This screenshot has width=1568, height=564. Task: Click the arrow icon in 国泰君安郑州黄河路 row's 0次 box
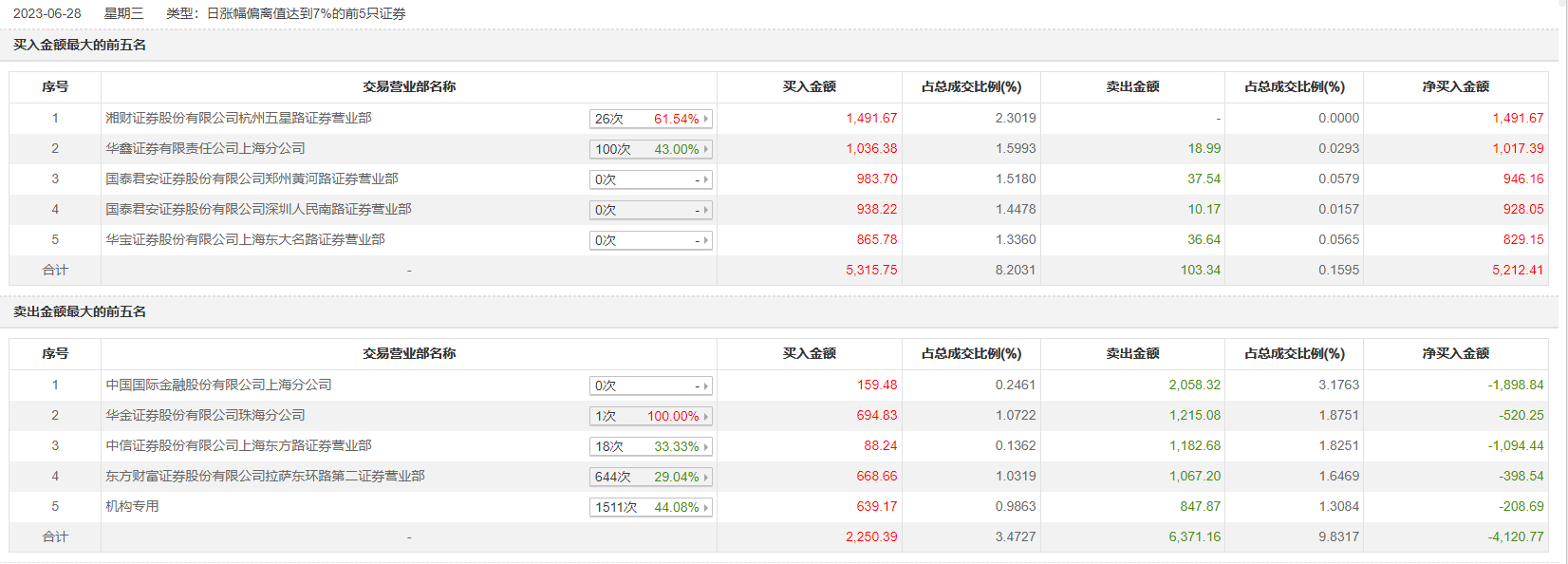point(706,179)
